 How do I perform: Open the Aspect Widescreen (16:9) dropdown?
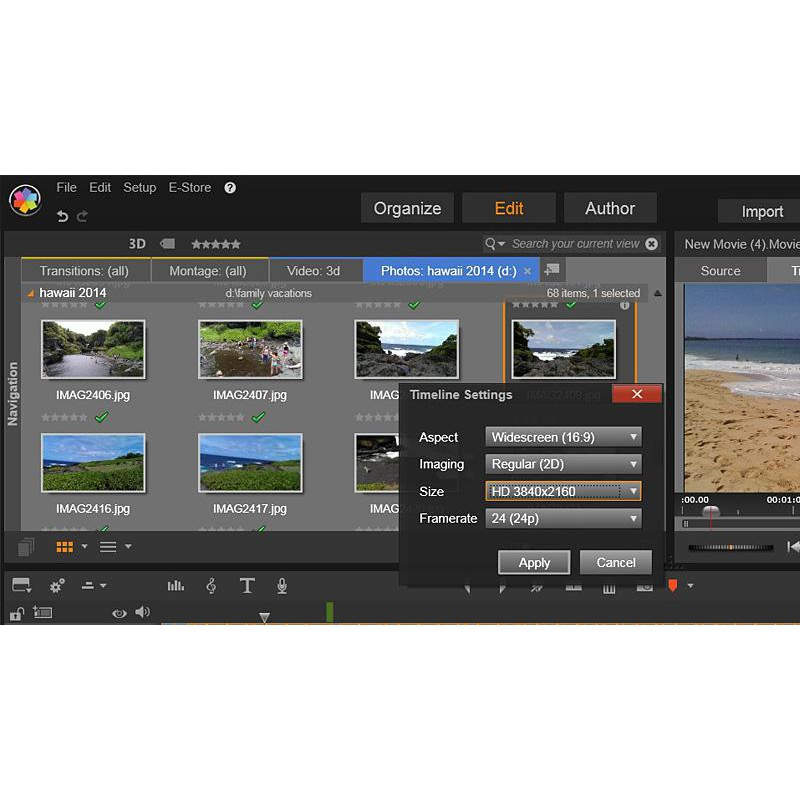click(563, 437)
